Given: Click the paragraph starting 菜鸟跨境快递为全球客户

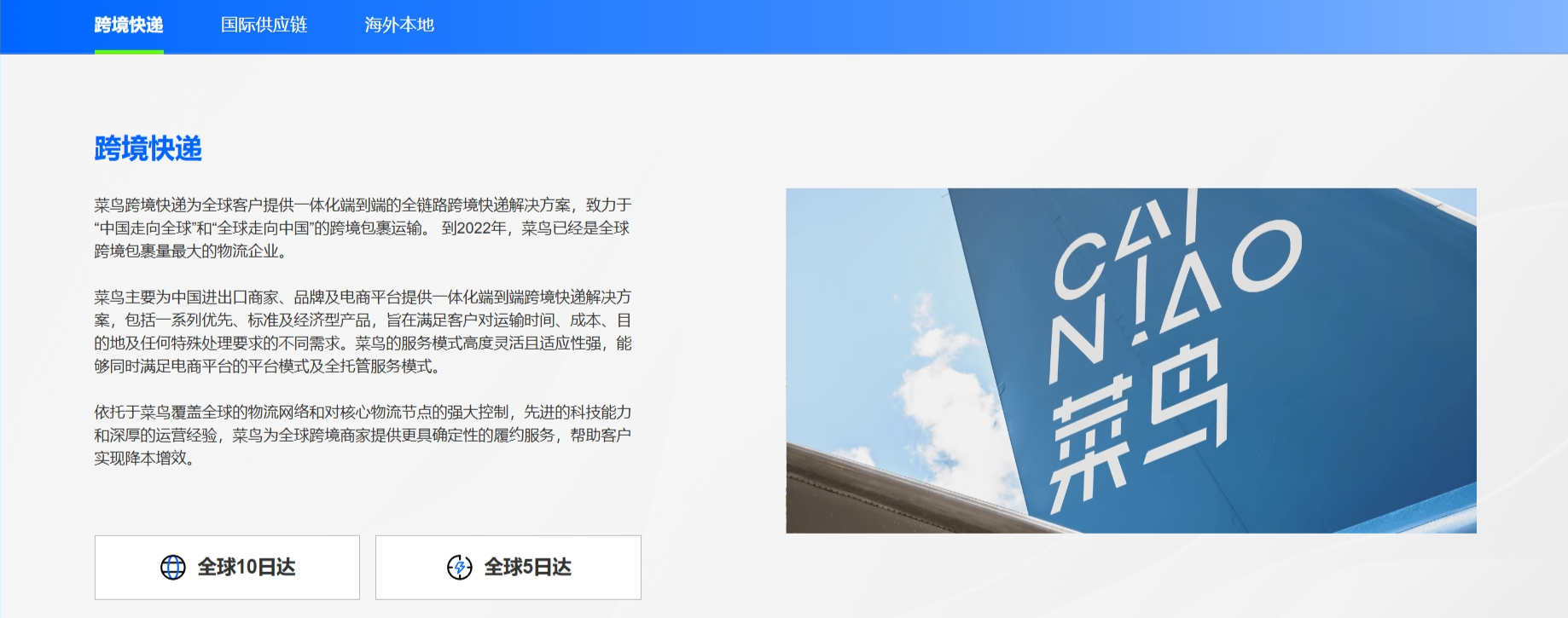Looking at the screenshot, I should [x=363, y=228].
